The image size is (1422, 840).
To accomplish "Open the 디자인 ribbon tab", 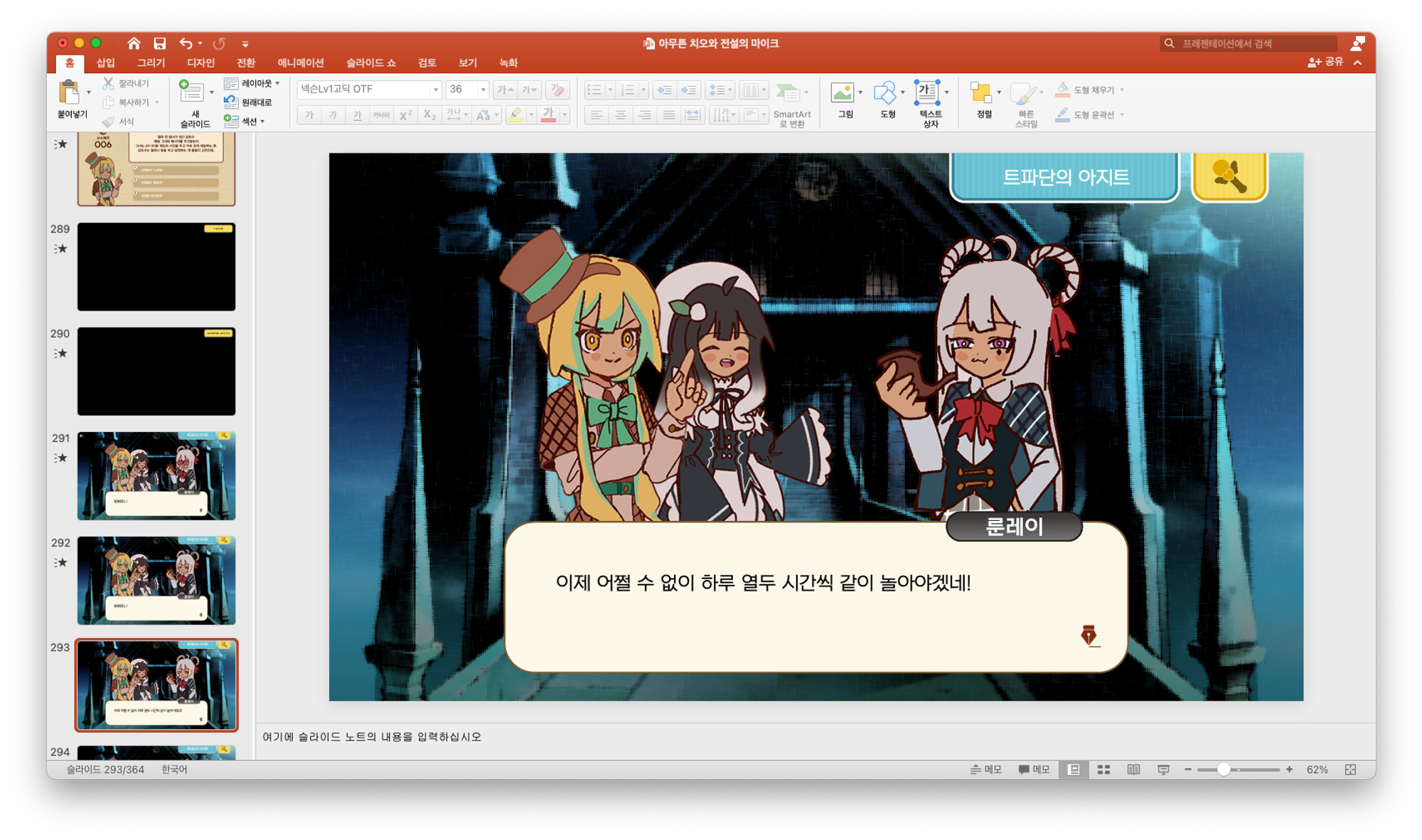I will 201,63.
